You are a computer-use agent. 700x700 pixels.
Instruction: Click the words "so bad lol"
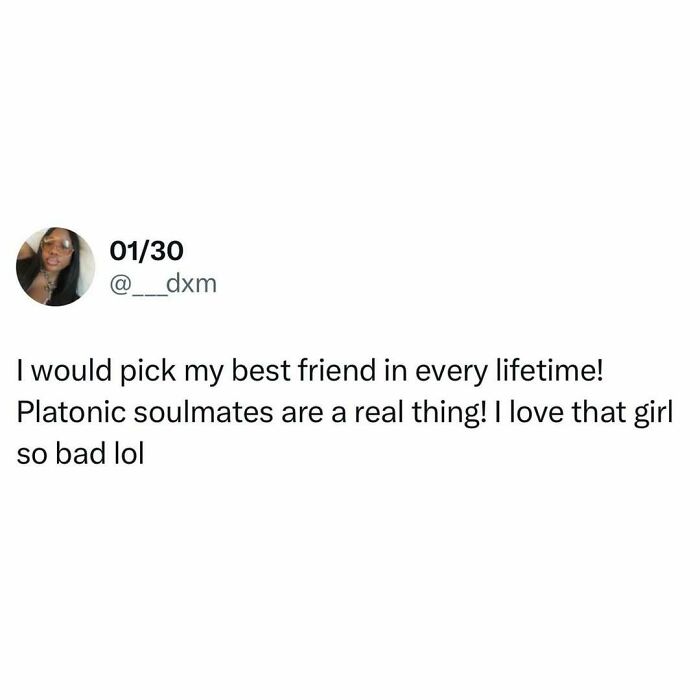point(80,454)
